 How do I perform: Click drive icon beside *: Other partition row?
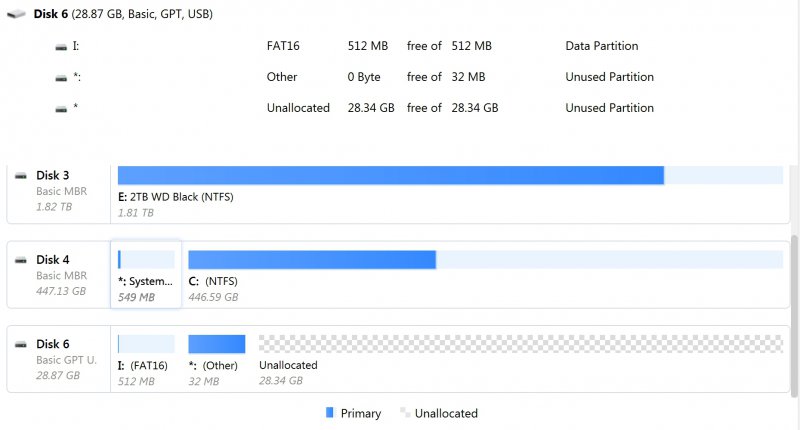(62, 78)
